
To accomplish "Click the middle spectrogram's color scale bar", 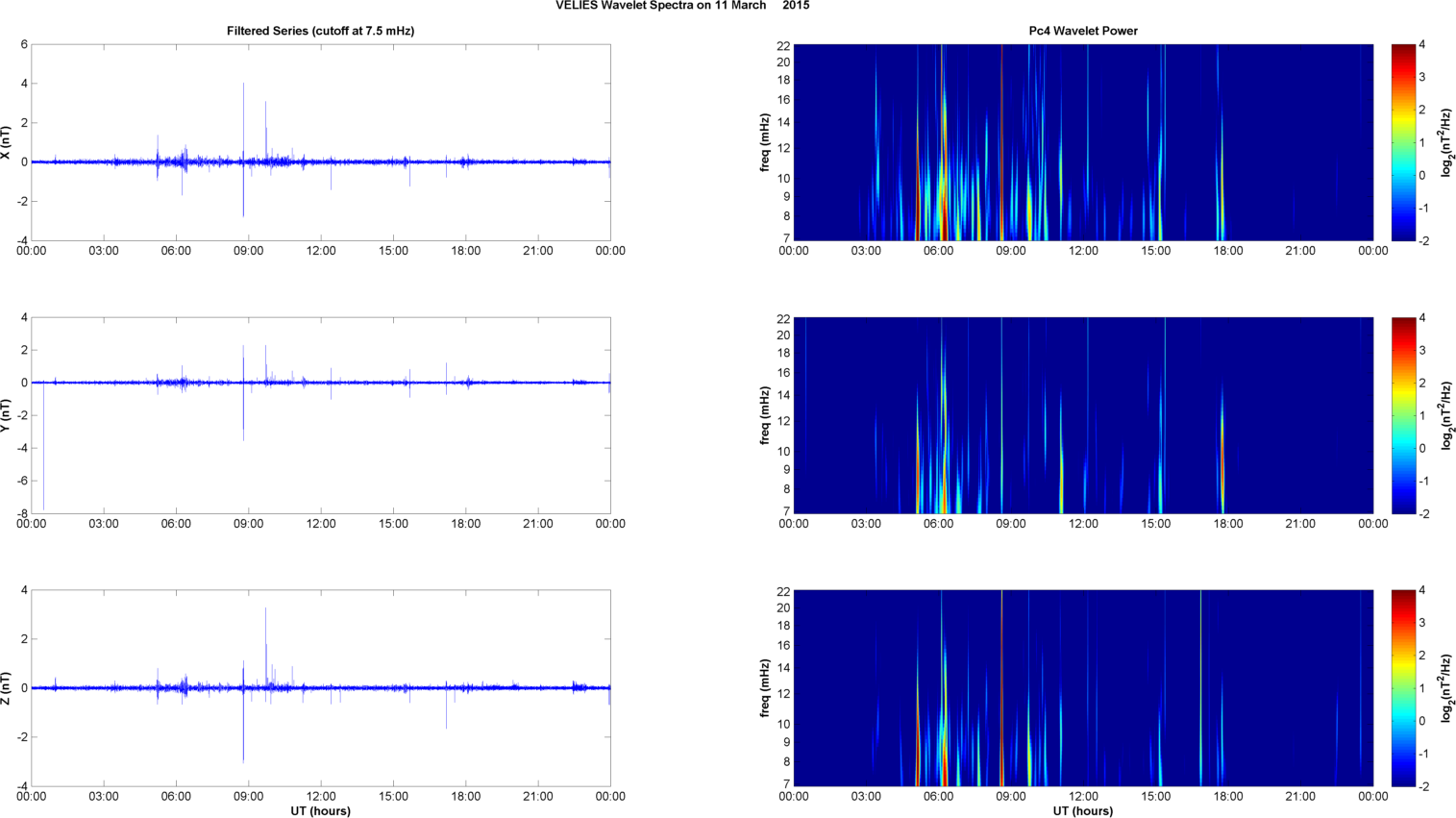I will (x=1403, y=415).
